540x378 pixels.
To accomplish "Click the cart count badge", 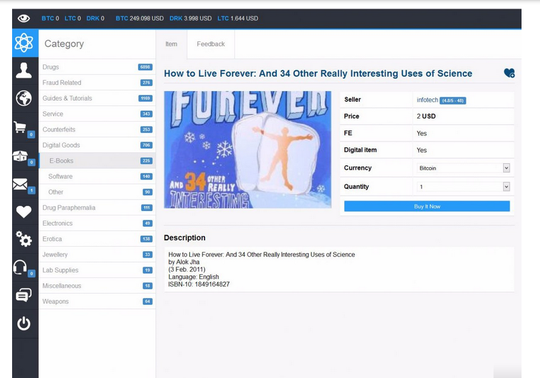I will point(31,134).
